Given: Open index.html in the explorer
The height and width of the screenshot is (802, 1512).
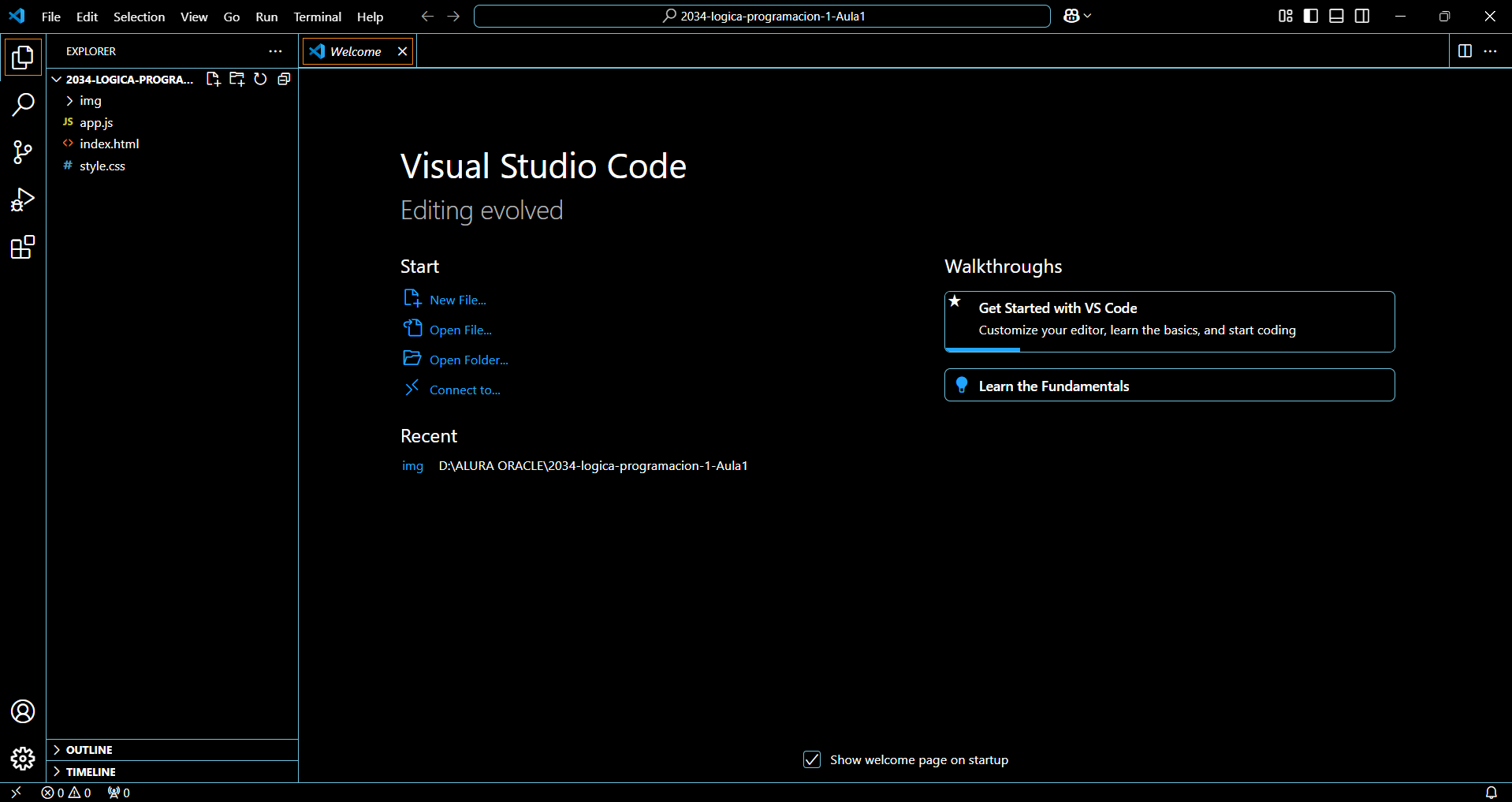Looking at the screenshot, I should 172,144.
